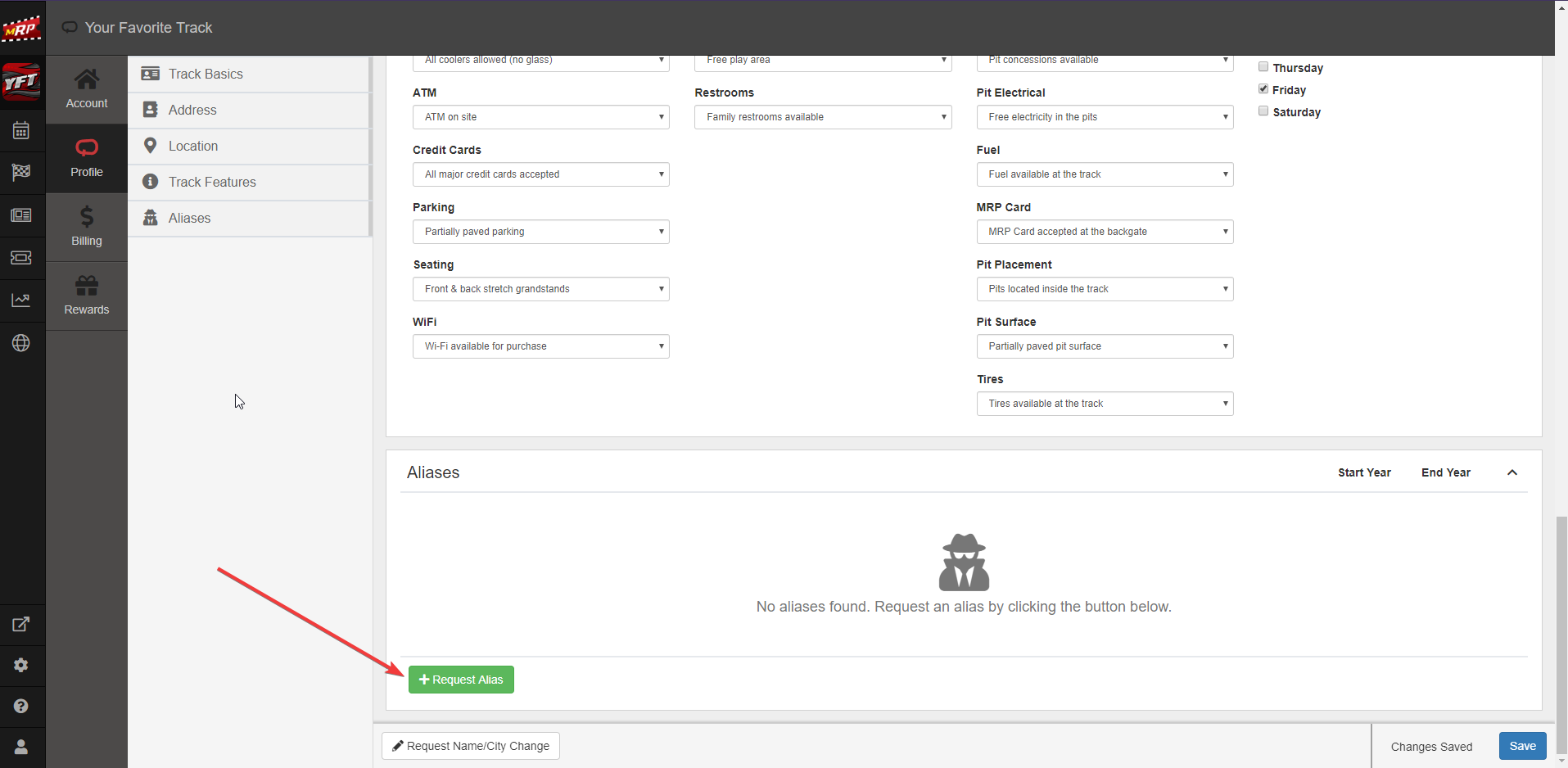Tick the Saturday checkbox
Viewport: 1568px width, 768px height.
pos(1263,111)
